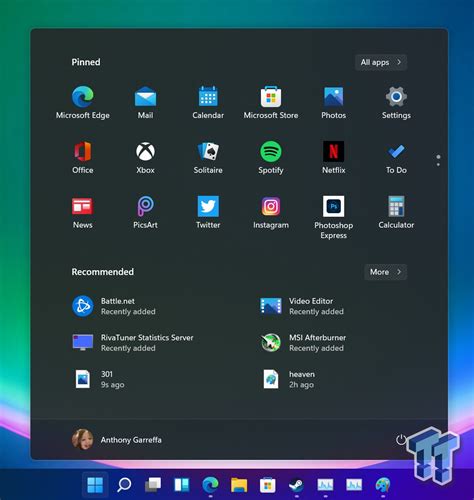Go to next pinned apps page dot
The image size is (474, 500).
click(x=438, y=164)
